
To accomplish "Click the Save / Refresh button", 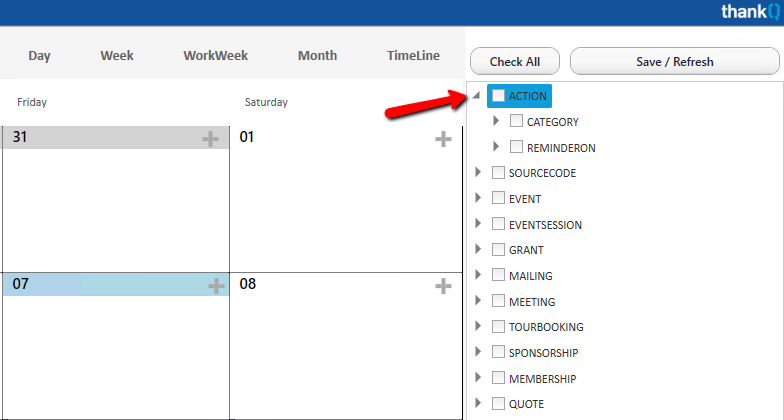I will point(674,62).
